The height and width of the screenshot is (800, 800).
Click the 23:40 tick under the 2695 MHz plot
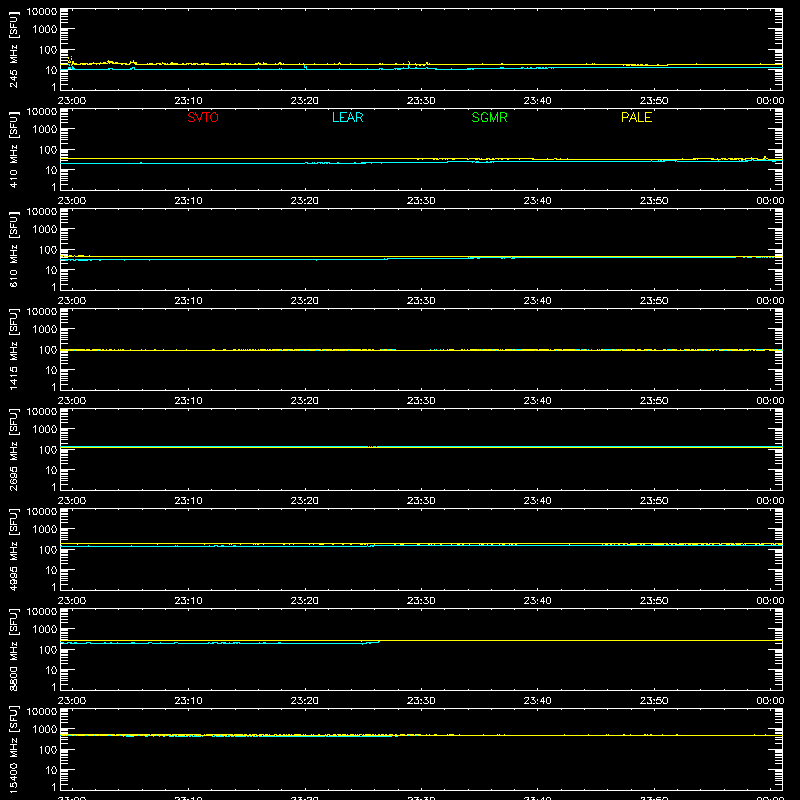(x=537, y=501)
